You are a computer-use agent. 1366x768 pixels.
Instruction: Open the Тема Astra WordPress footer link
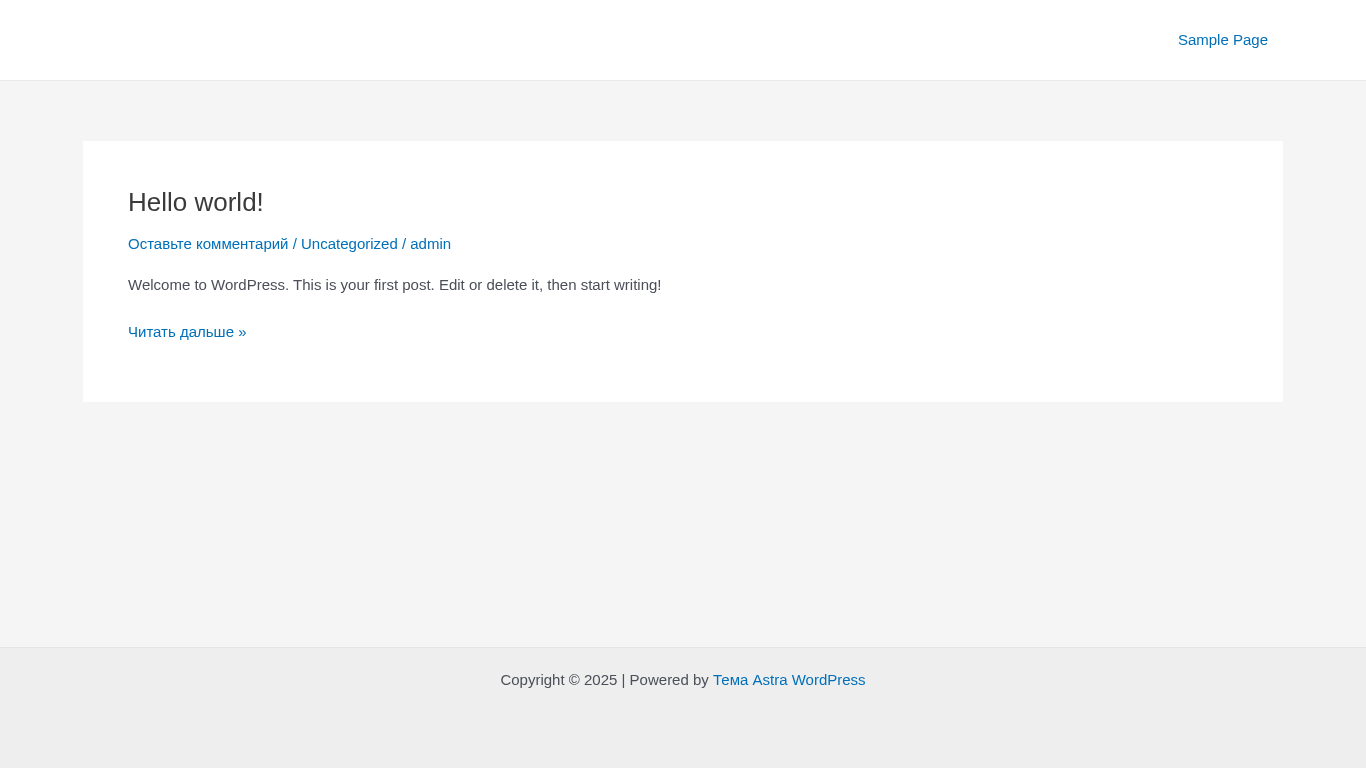[x=789, y=680]
